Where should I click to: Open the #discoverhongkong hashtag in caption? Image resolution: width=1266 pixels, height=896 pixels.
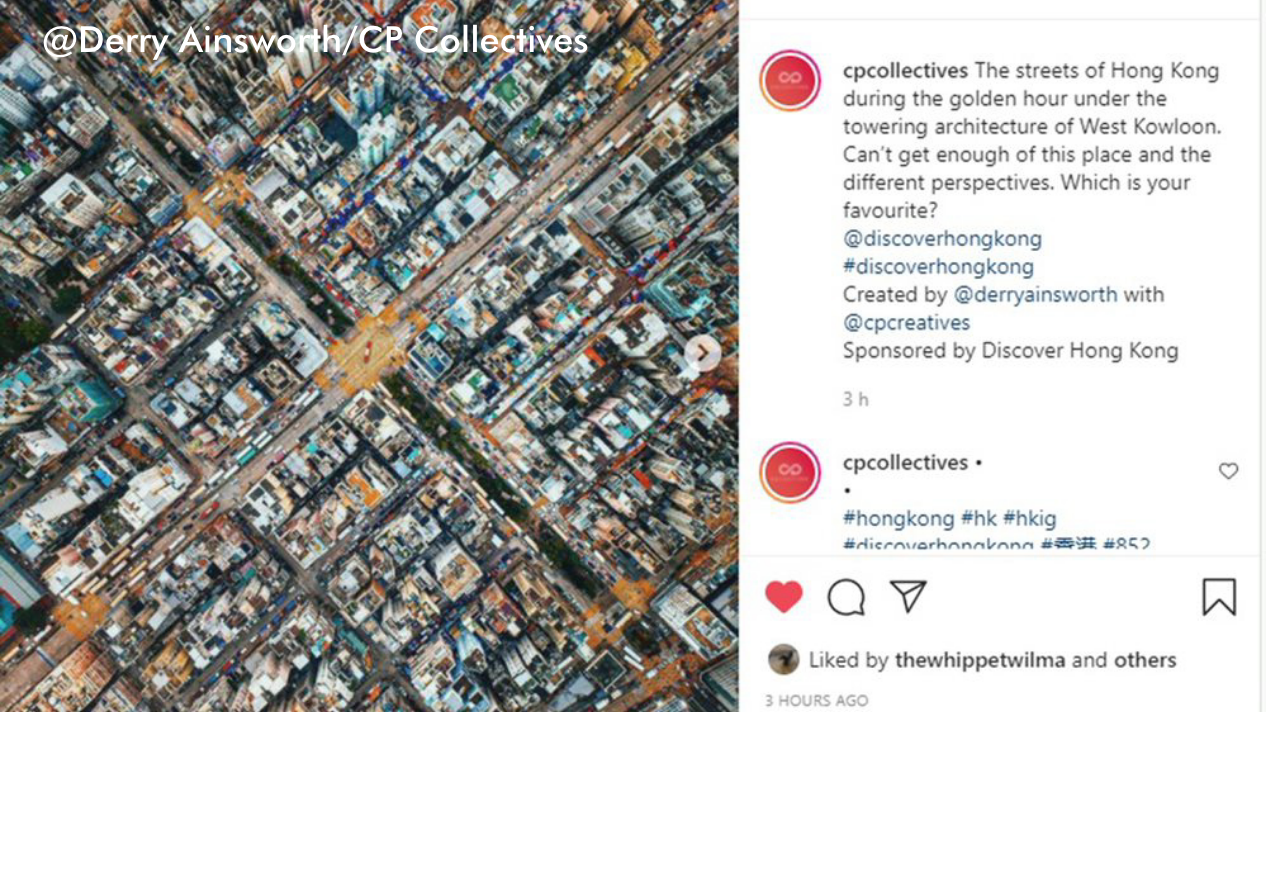click(938, 267)
